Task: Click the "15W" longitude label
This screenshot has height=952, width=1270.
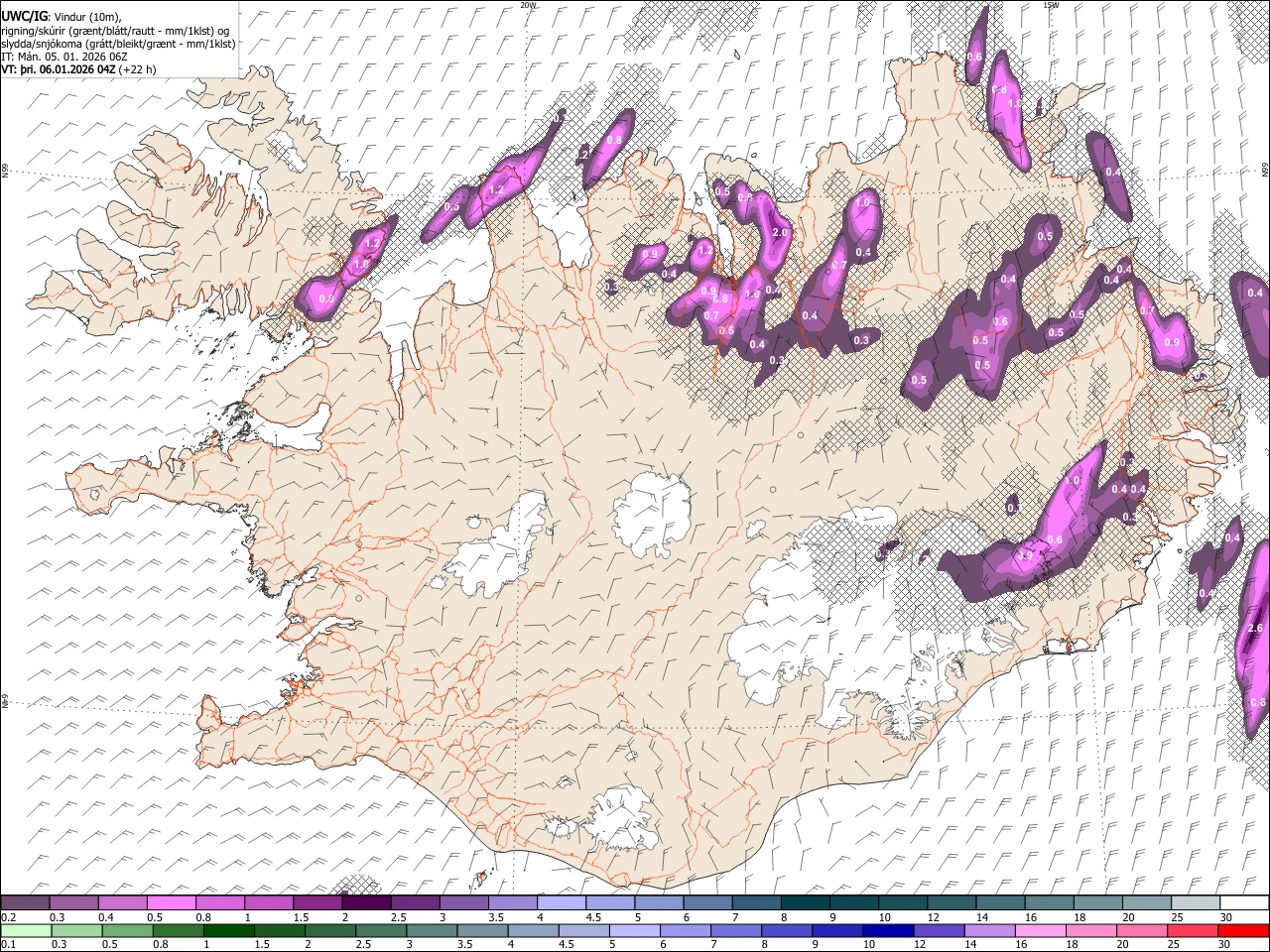Action: [1051, 5]
